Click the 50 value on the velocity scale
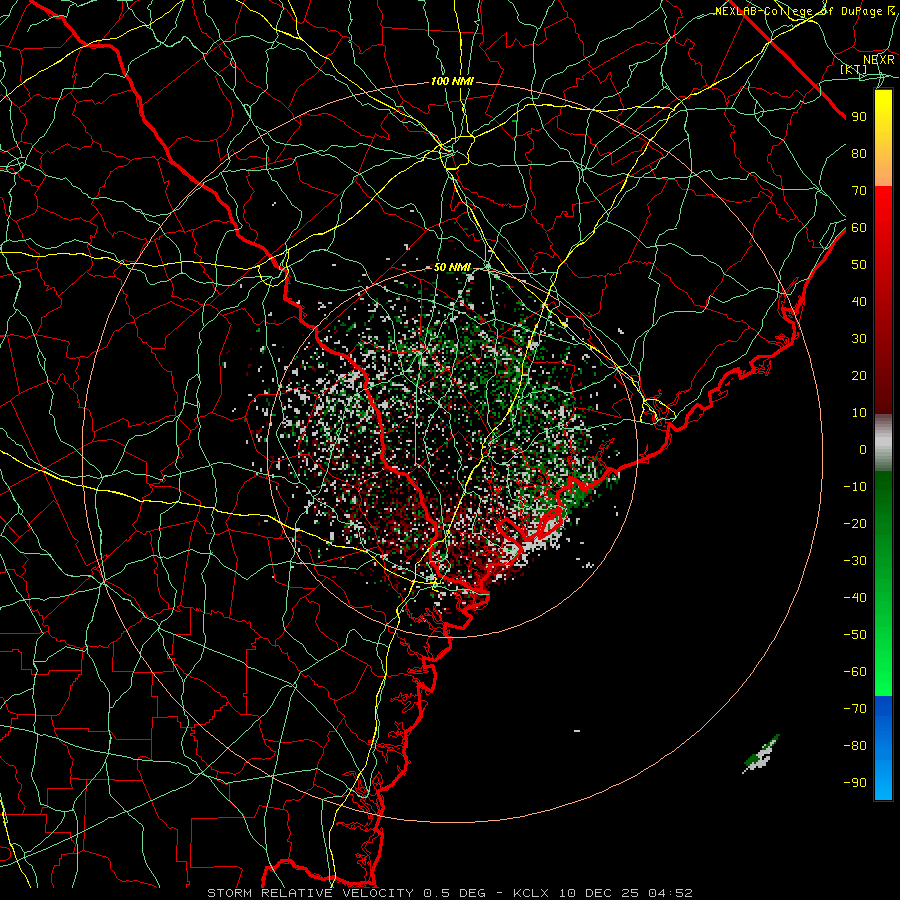Viewport: 900px width, 900px height. [x=859, y=265]
